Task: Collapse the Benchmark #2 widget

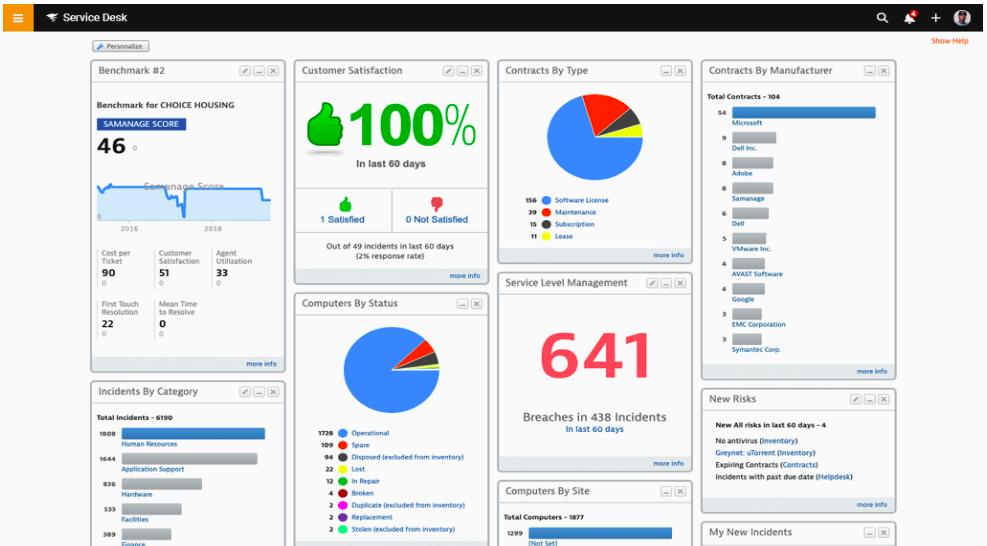Action: [x=259, y=71]
